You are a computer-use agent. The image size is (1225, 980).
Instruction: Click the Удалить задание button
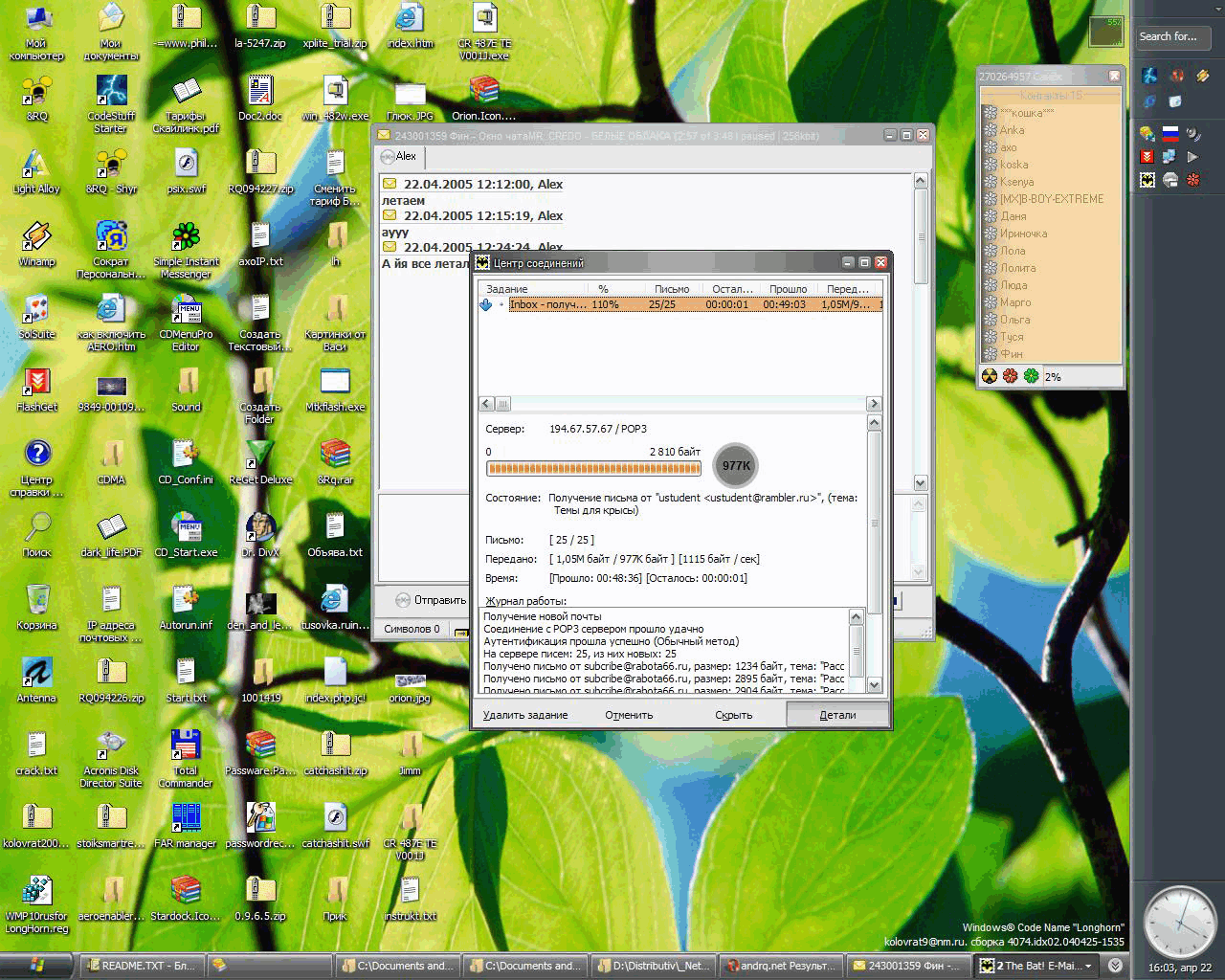[x=525, y=715]
